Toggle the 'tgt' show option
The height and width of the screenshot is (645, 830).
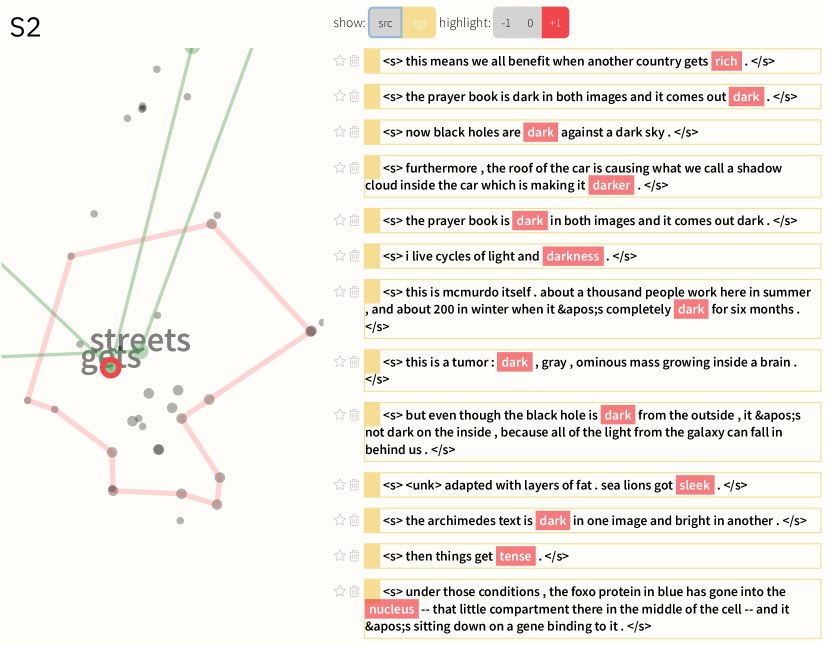(x=419, y=23)
